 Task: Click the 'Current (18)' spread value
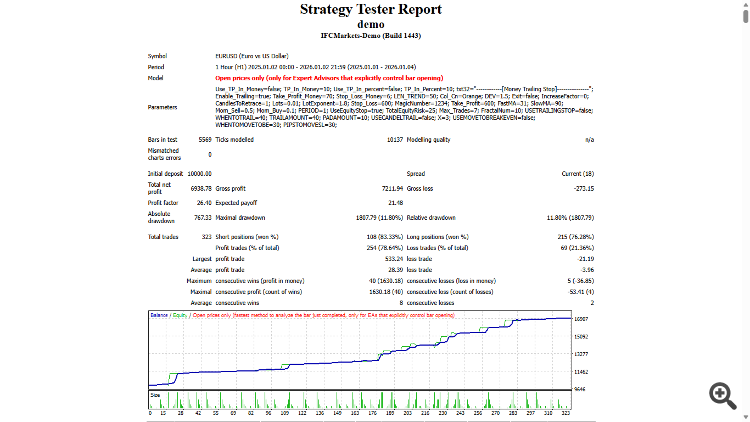[578, 174]
